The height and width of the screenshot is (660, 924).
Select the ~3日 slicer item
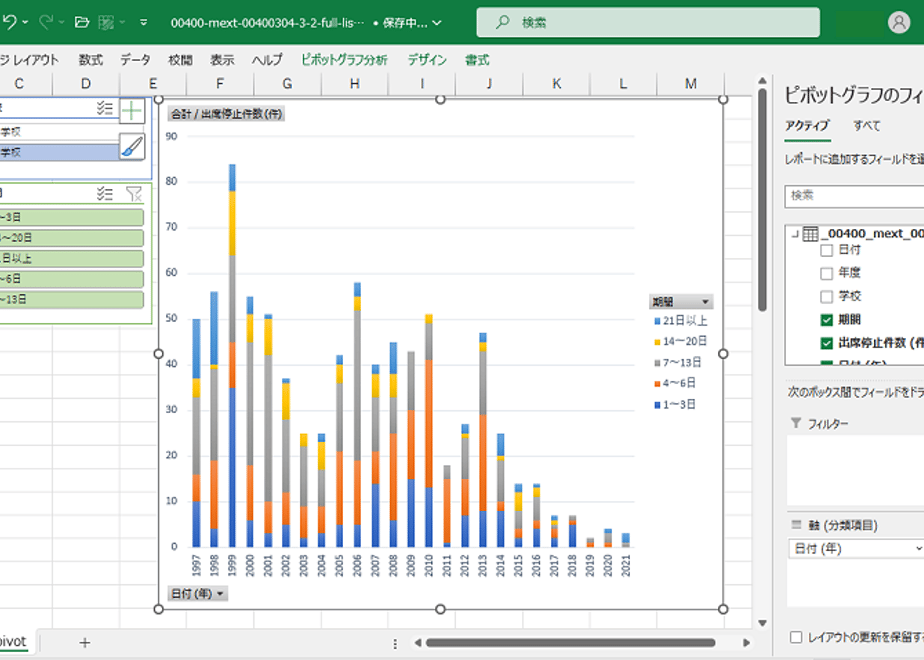click(x=71, y=217)
